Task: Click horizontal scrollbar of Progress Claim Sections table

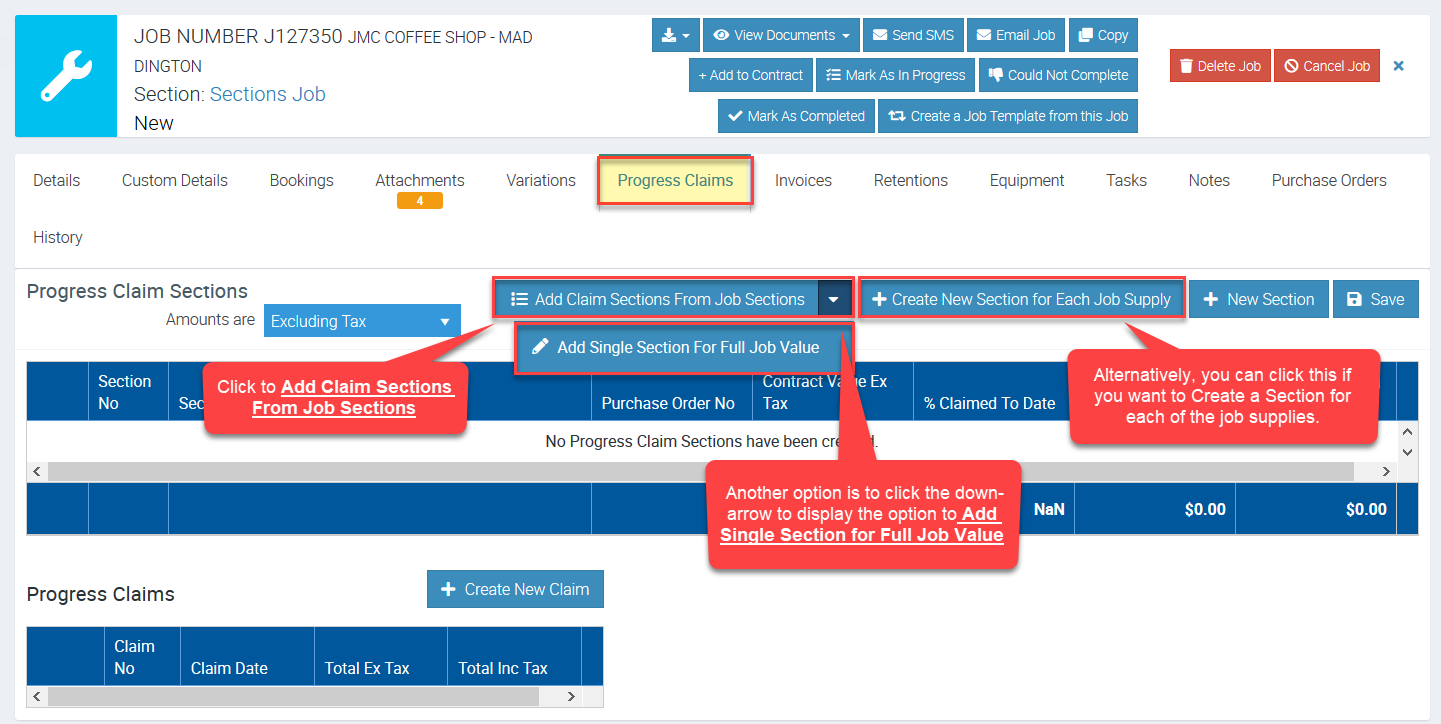Action: (700, 471)
